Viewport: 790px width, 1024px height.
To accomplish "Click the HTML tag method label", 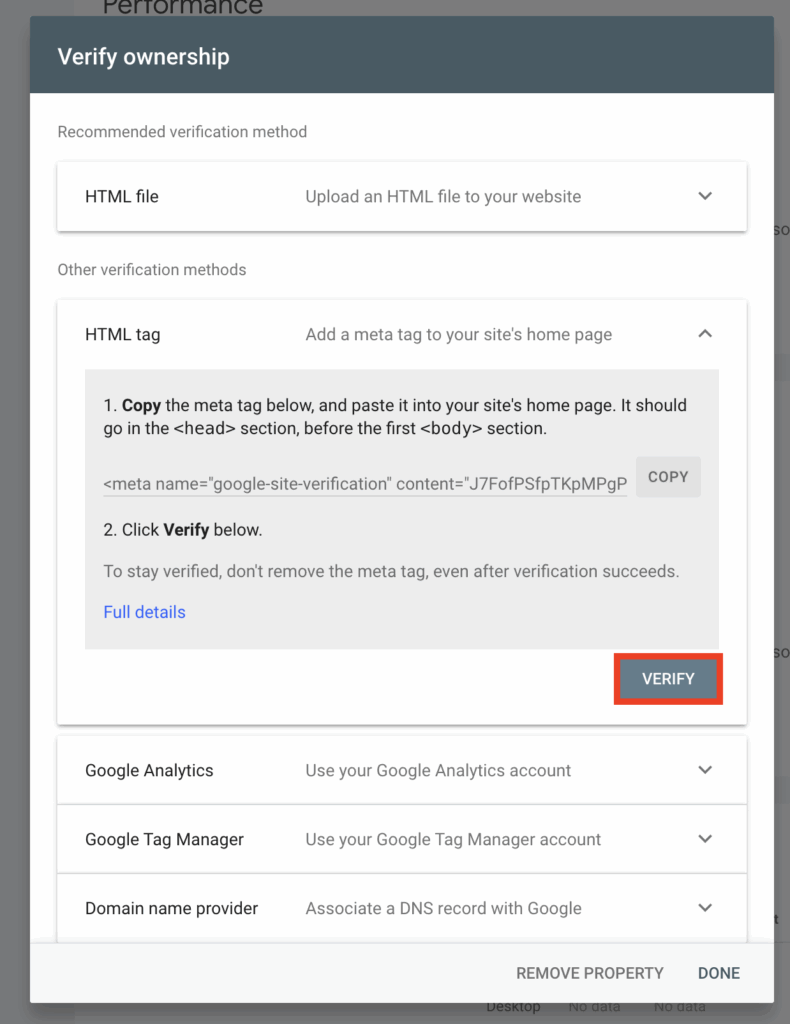I will click(122, 335).
